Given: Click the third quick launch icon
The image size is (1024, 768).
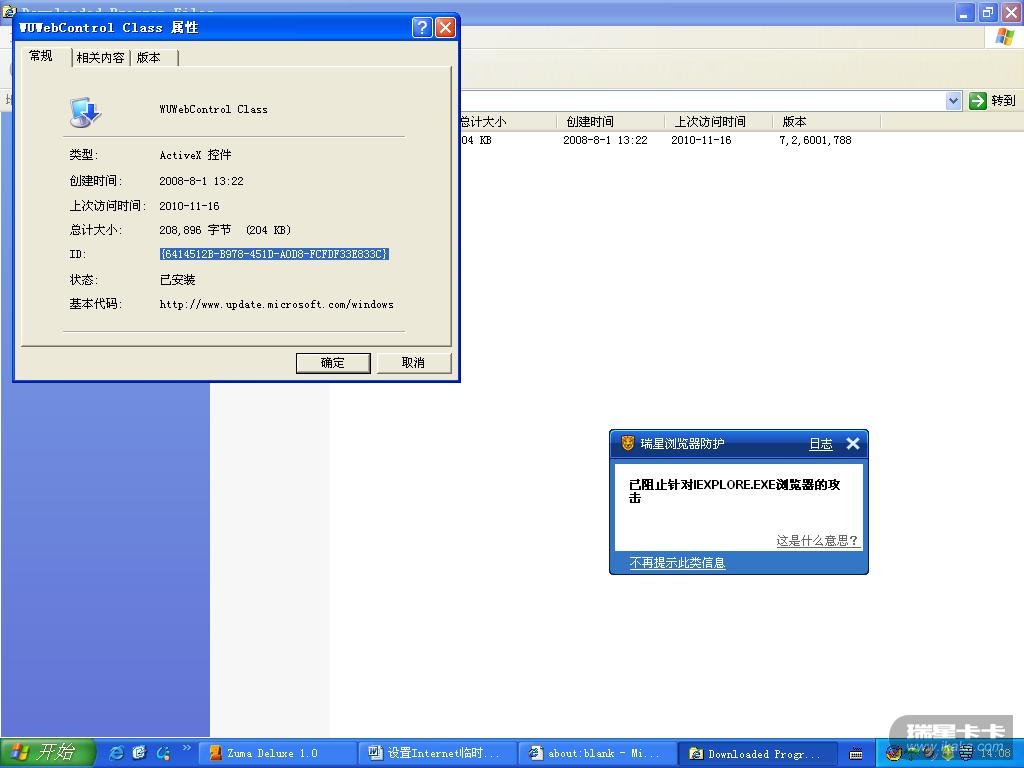Looking at the screenshot, I should (x=163, y=753).
